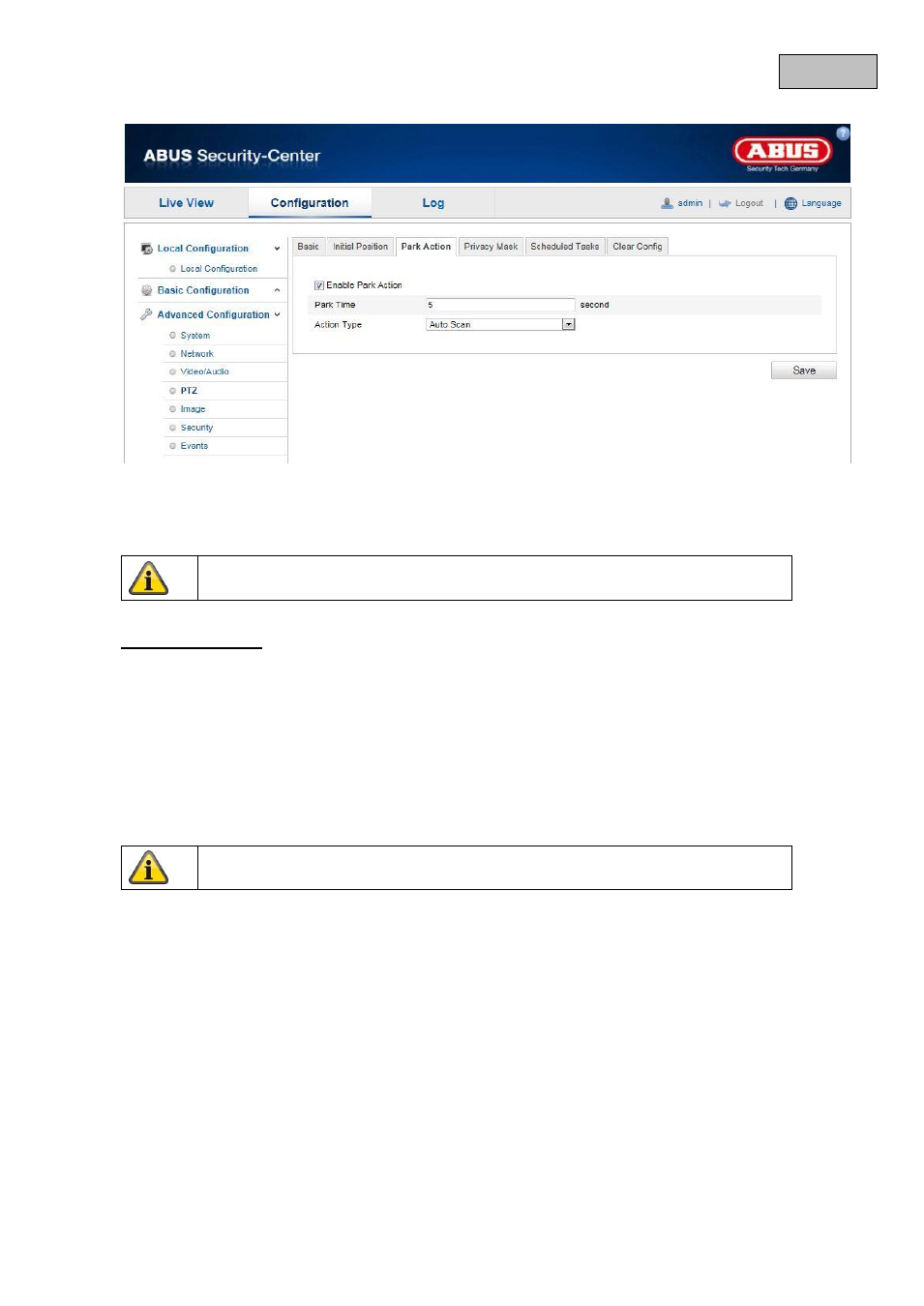924x1306 pixels.
Task: Open the Image menu item
Action: pyautogui.click(x=194, y=409)
